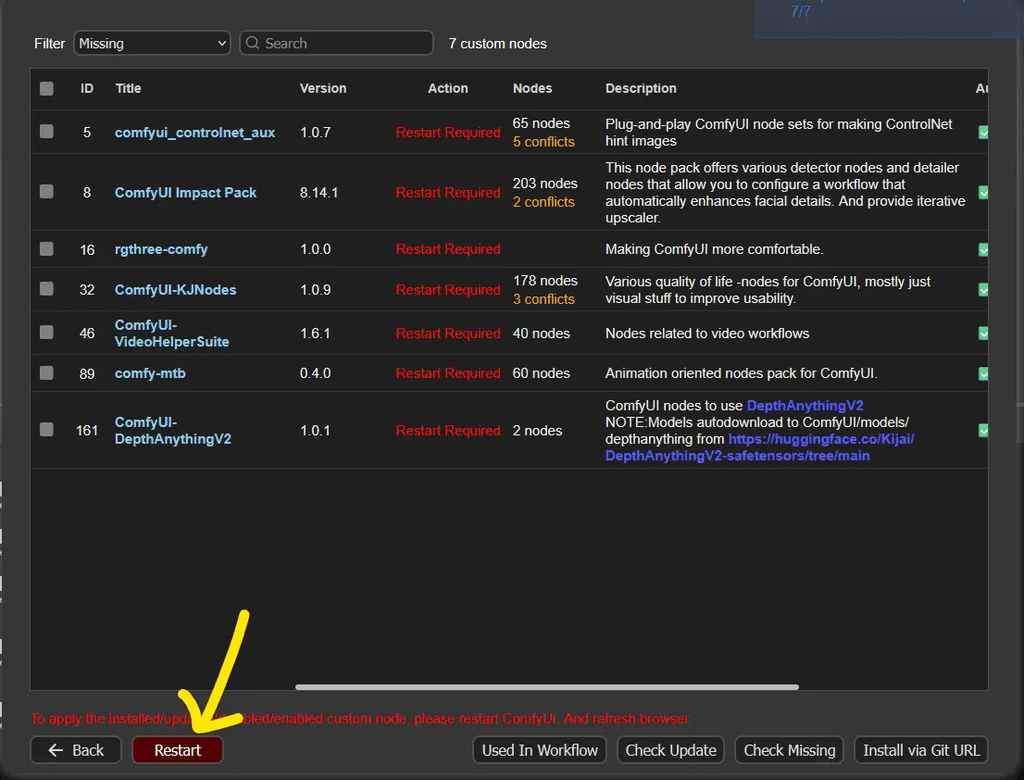Click the Restart button
1024x780 pixels.
tap(177, 750)
